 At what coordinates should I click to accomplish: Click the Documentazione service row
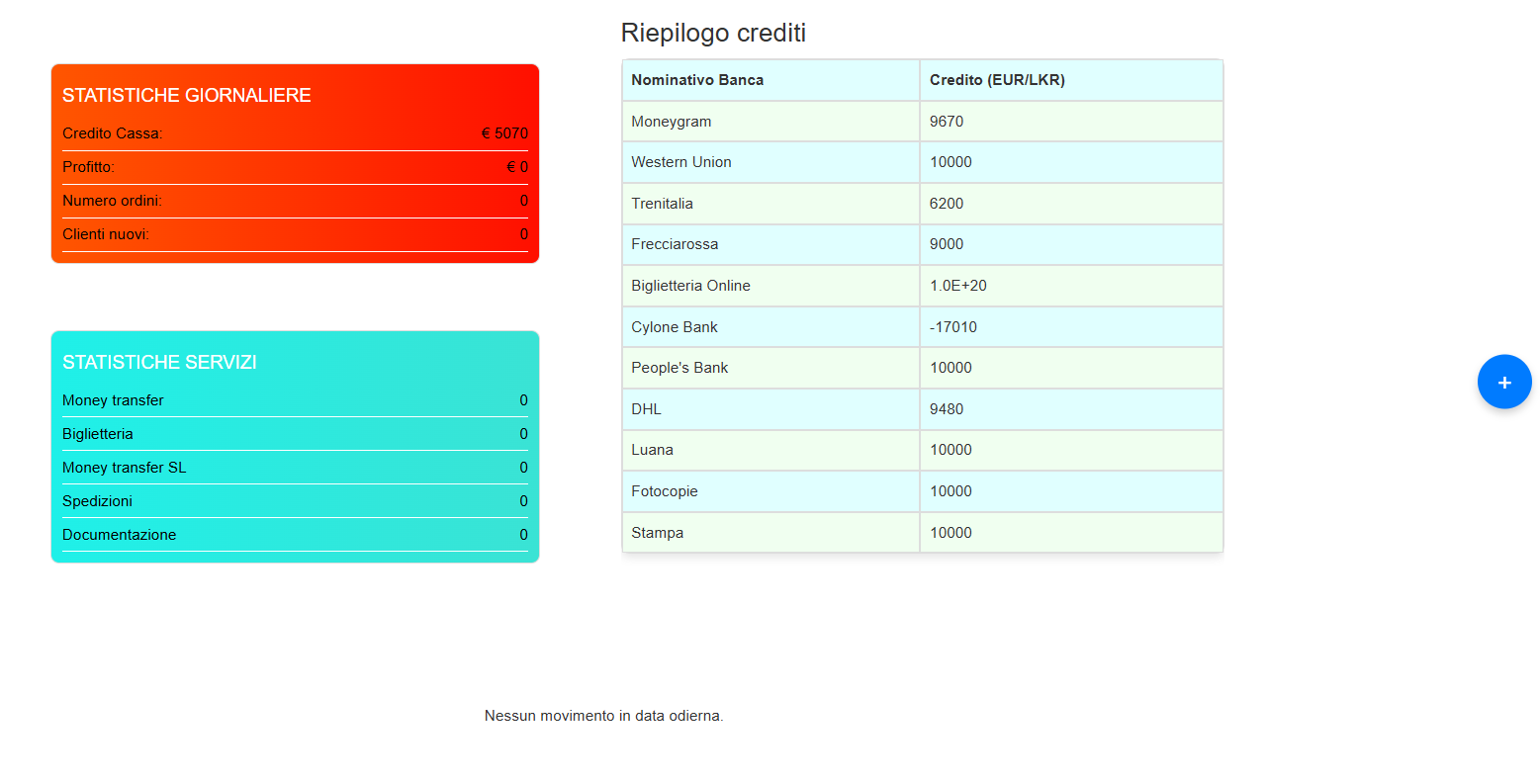tap(295, 535)
